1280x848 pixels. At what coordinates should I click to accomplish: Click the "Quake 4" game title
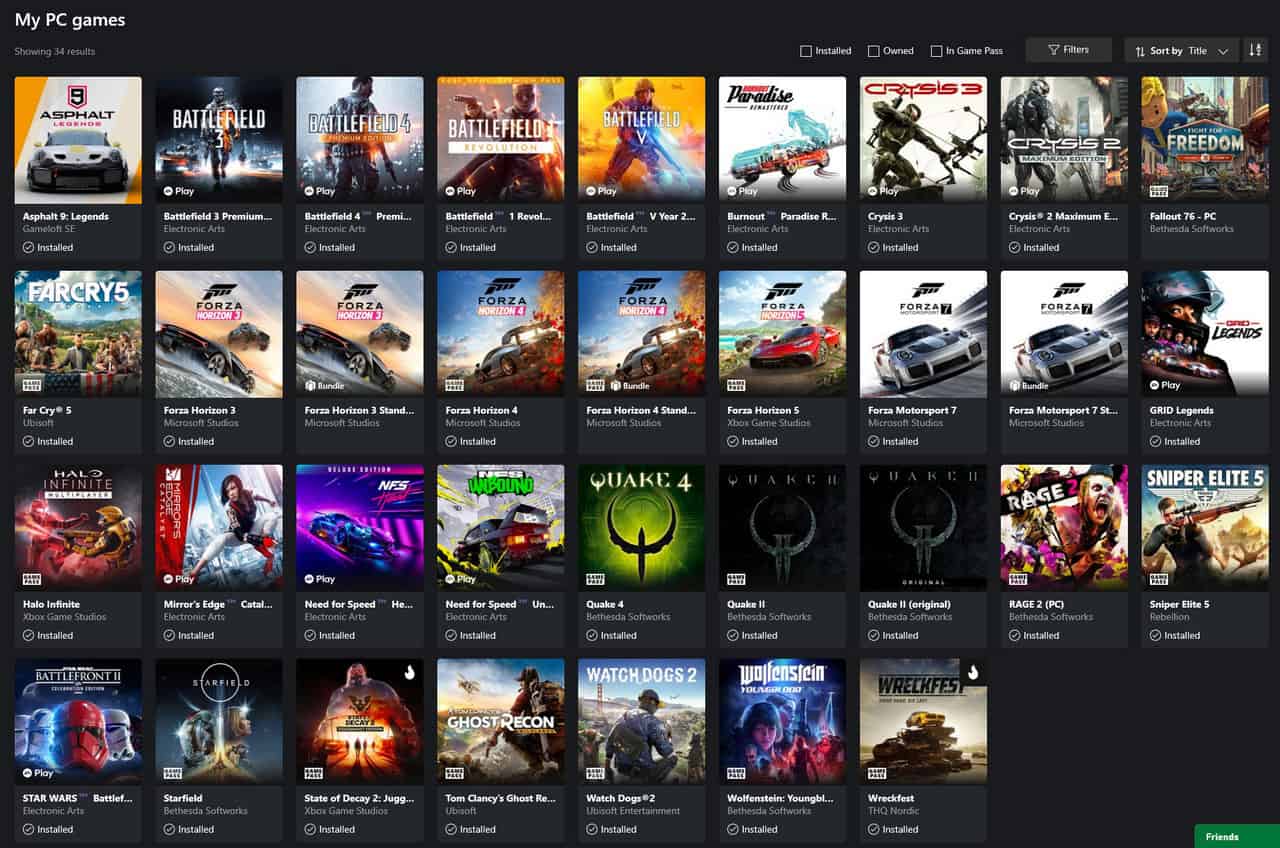pyautogui.click(x=605, y=604)
